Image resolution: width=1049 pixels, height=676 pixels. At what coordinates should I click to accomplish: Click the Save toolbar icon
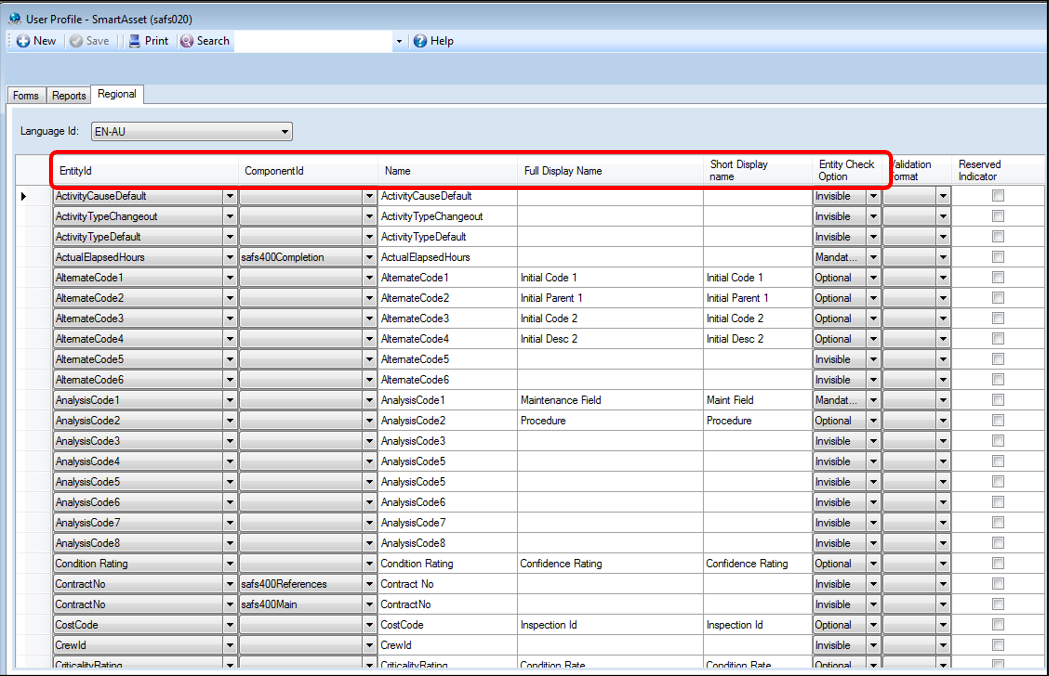[x=76, y=41]
